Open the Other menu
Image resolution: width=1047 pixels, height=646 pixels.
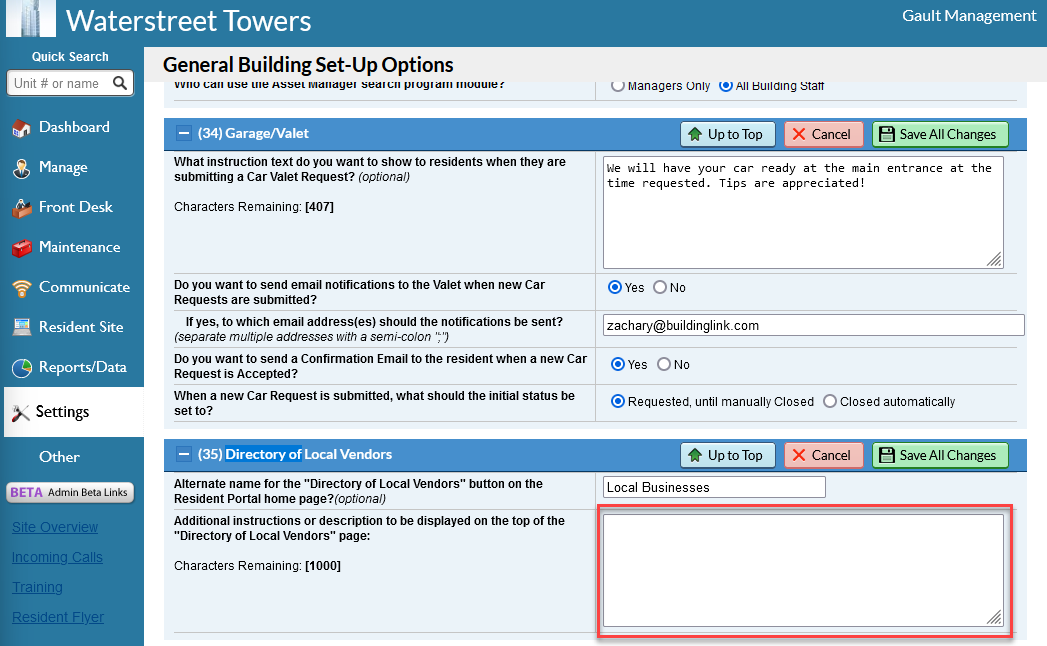59,457
